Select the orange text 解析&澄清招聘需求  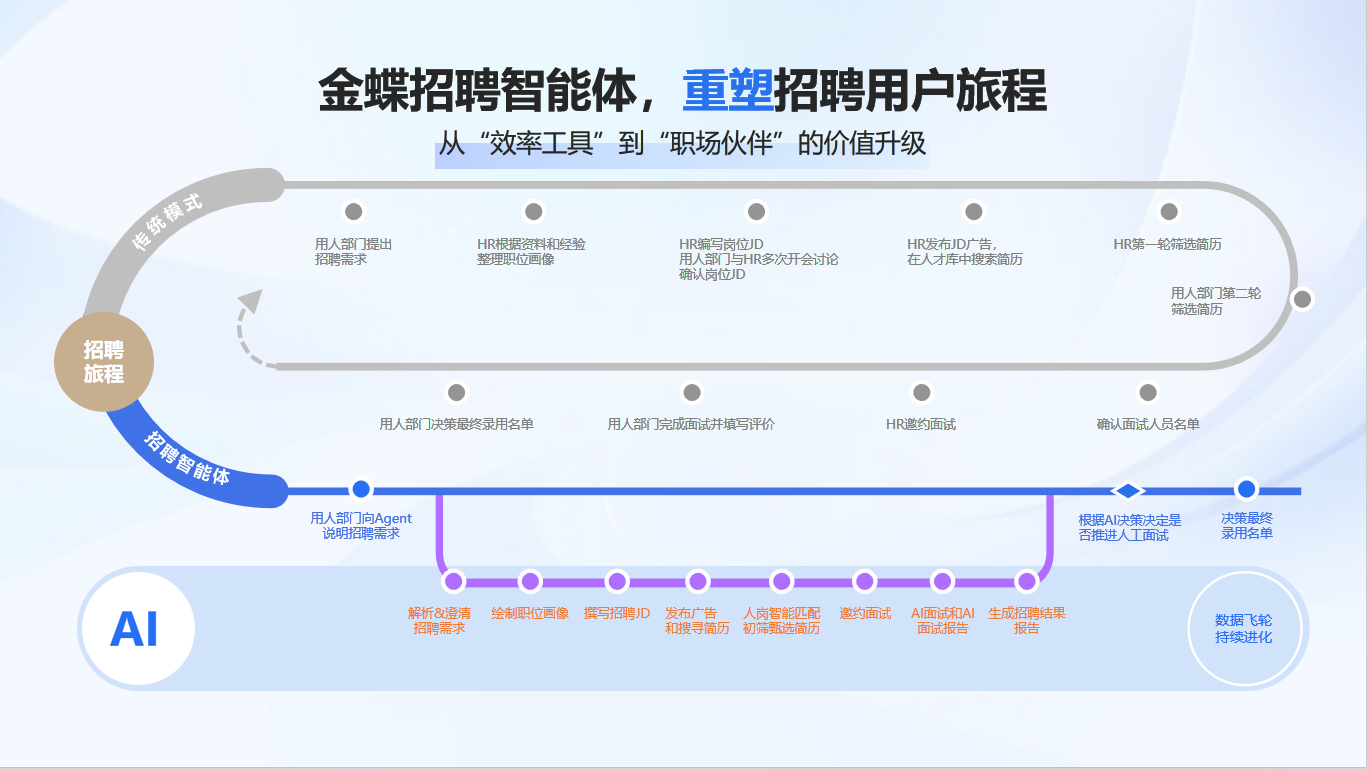coord(440,621)
